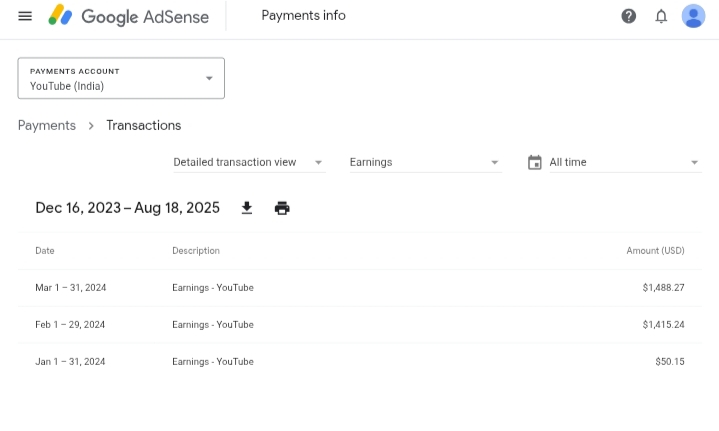Open the user account avatar
This screenshot has width=719, height=431.
[693, 16]
